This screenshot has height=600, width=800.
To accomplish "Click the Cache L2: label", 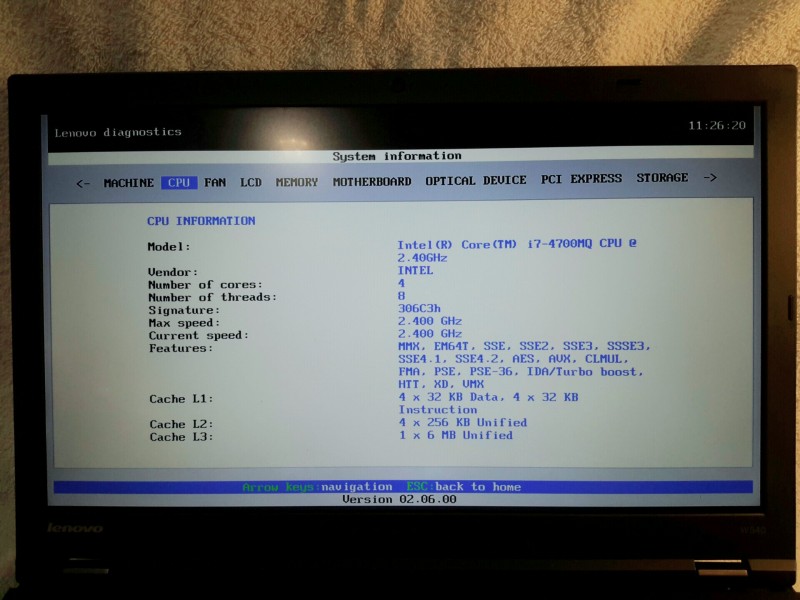I will pyautogui.click(x=182, y=424).
